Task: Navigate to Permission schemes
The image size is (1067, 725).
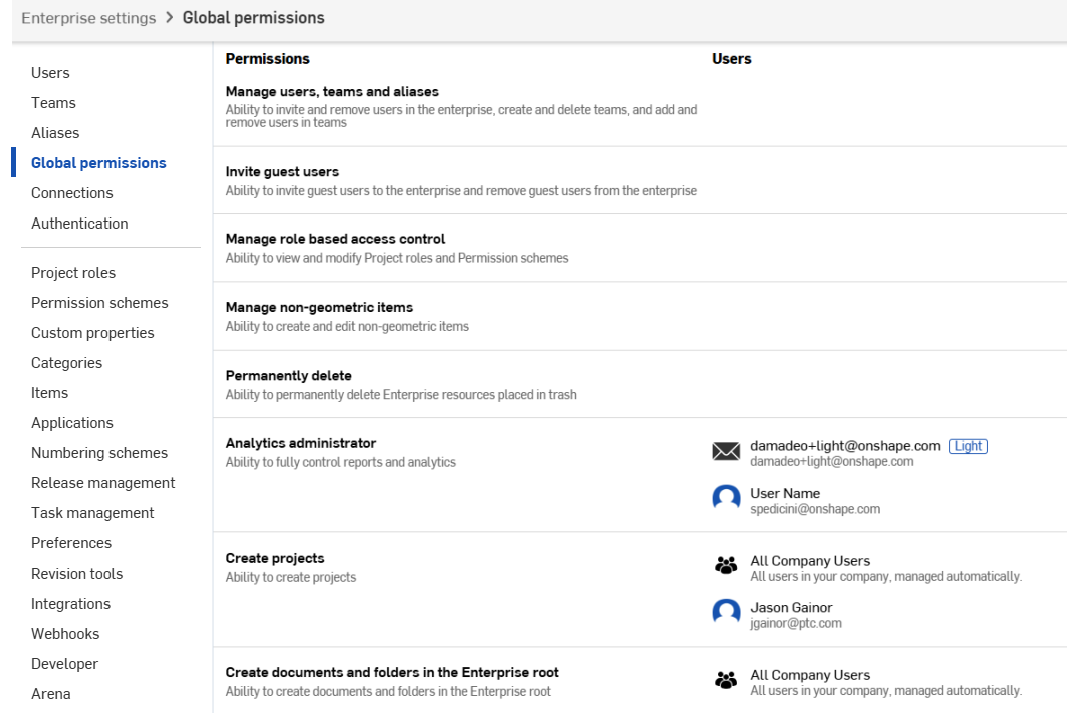Action: point(99,303)
